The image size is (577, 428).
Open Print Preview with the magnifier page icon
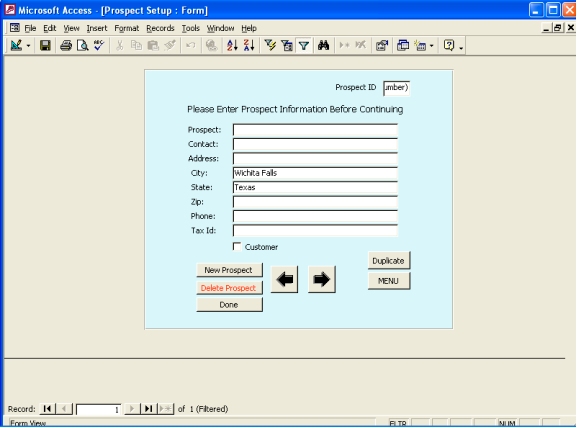pyautogui.click(x=82, y=46)
